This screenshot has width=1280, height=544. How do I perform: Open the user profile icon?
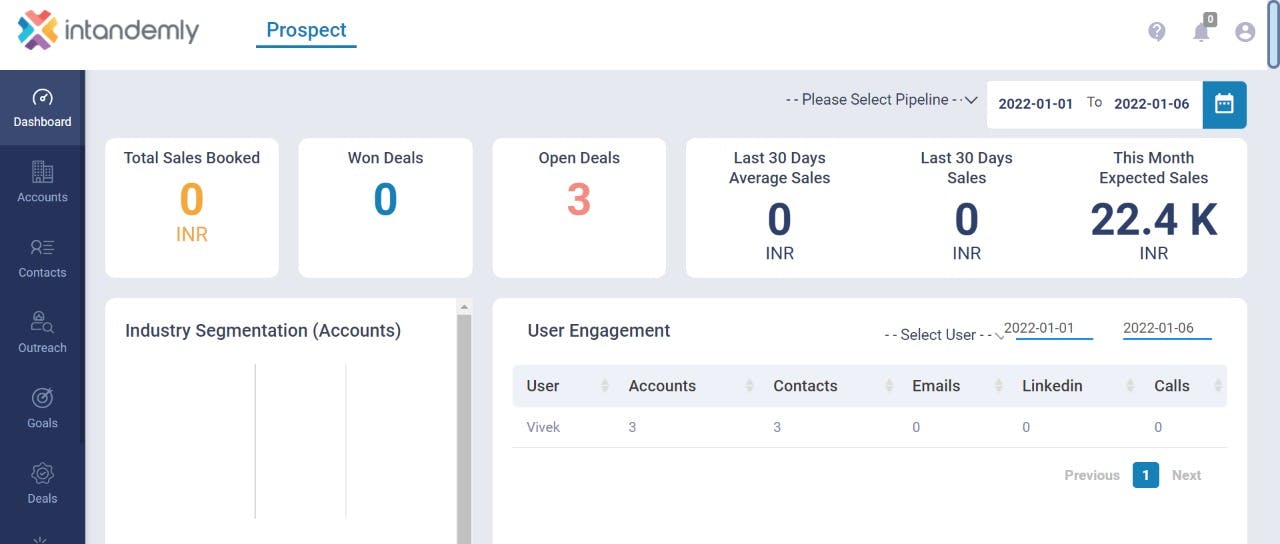point(1245,32)
